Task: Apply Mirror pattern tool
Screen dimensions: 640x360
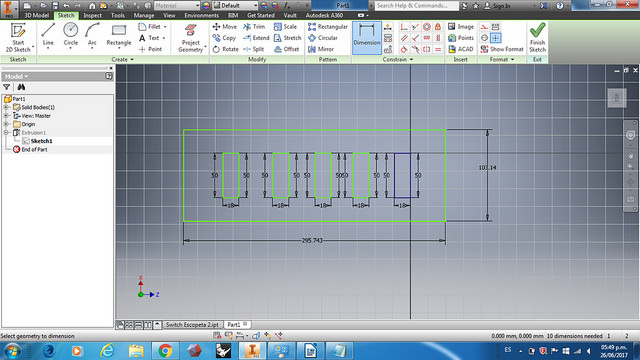Action: click(321, 49)
